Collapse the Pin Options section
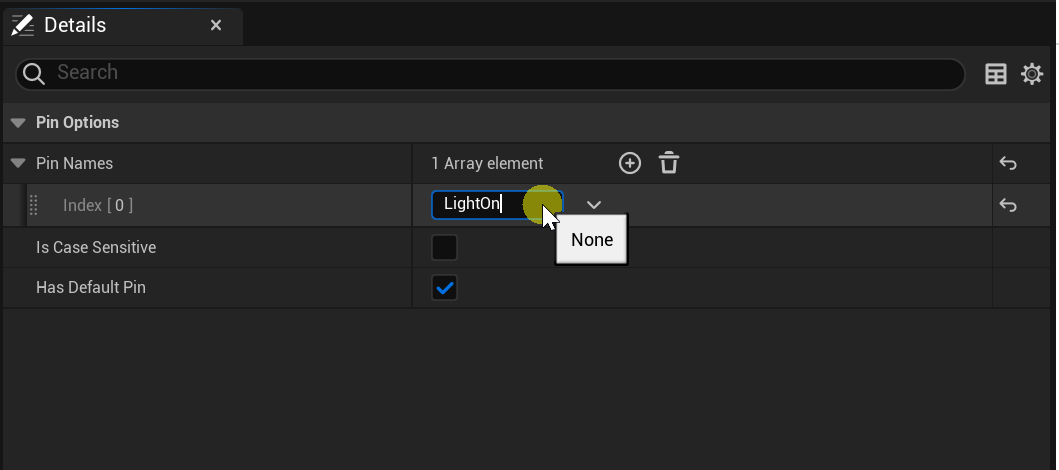Viewport: 1059px width, 470px height. [x=18, y=123]
